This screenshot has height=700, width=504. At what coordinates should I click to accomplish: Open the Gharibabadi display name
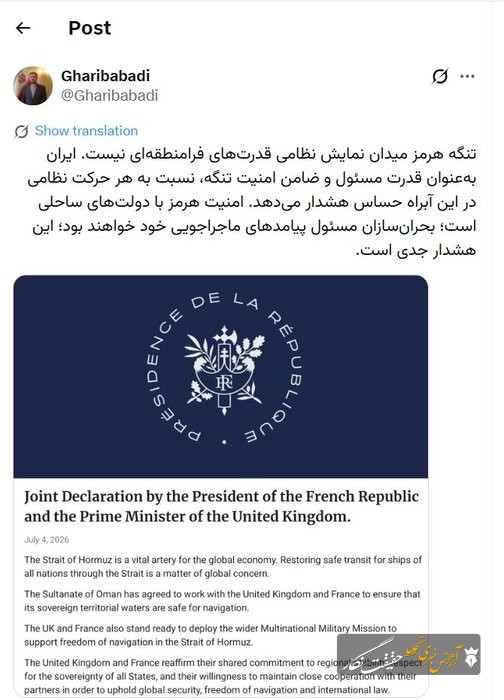pyautogui.click(x=105, y=76)
